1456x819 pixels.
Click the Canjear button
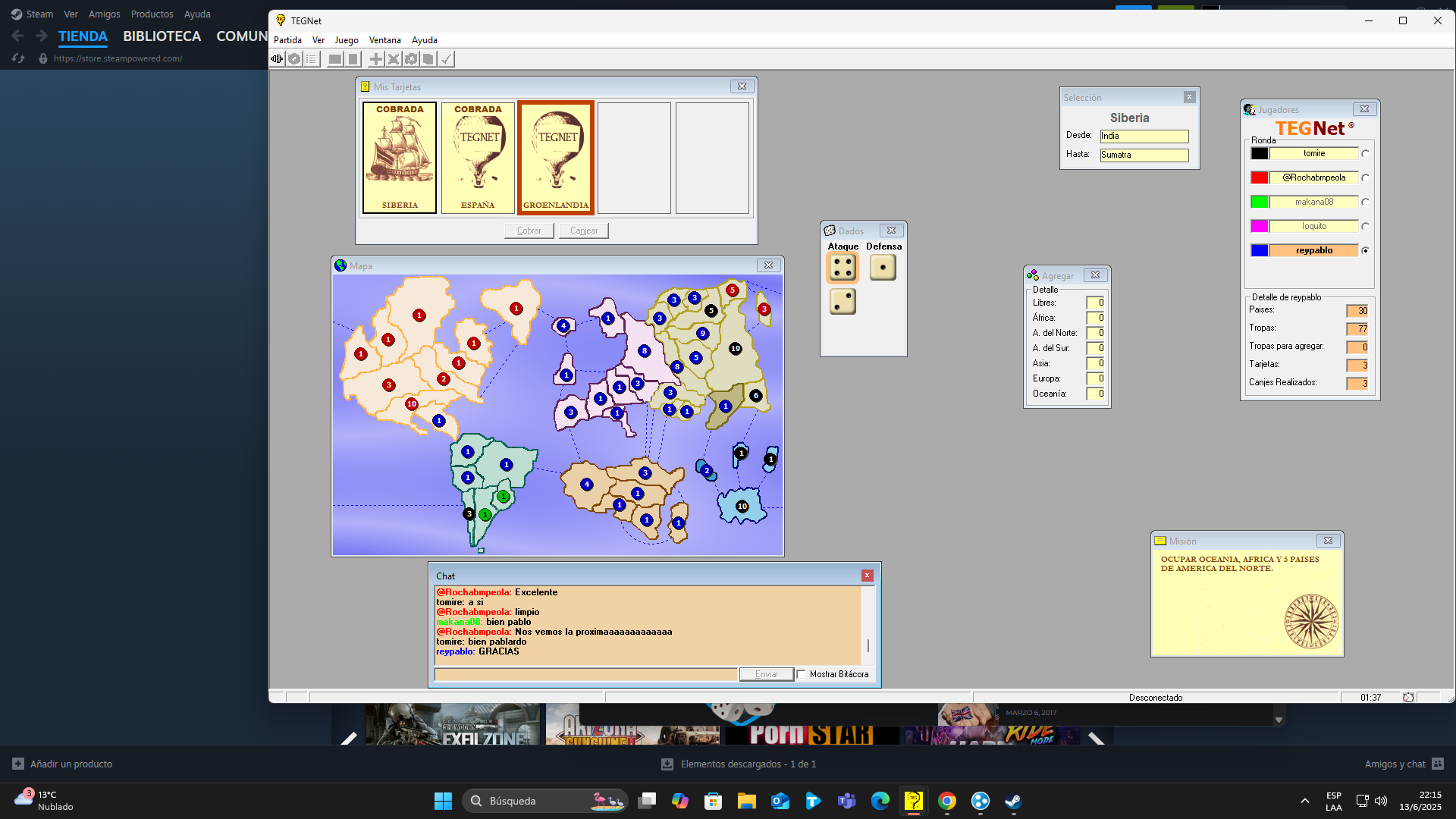pos(584,231)
